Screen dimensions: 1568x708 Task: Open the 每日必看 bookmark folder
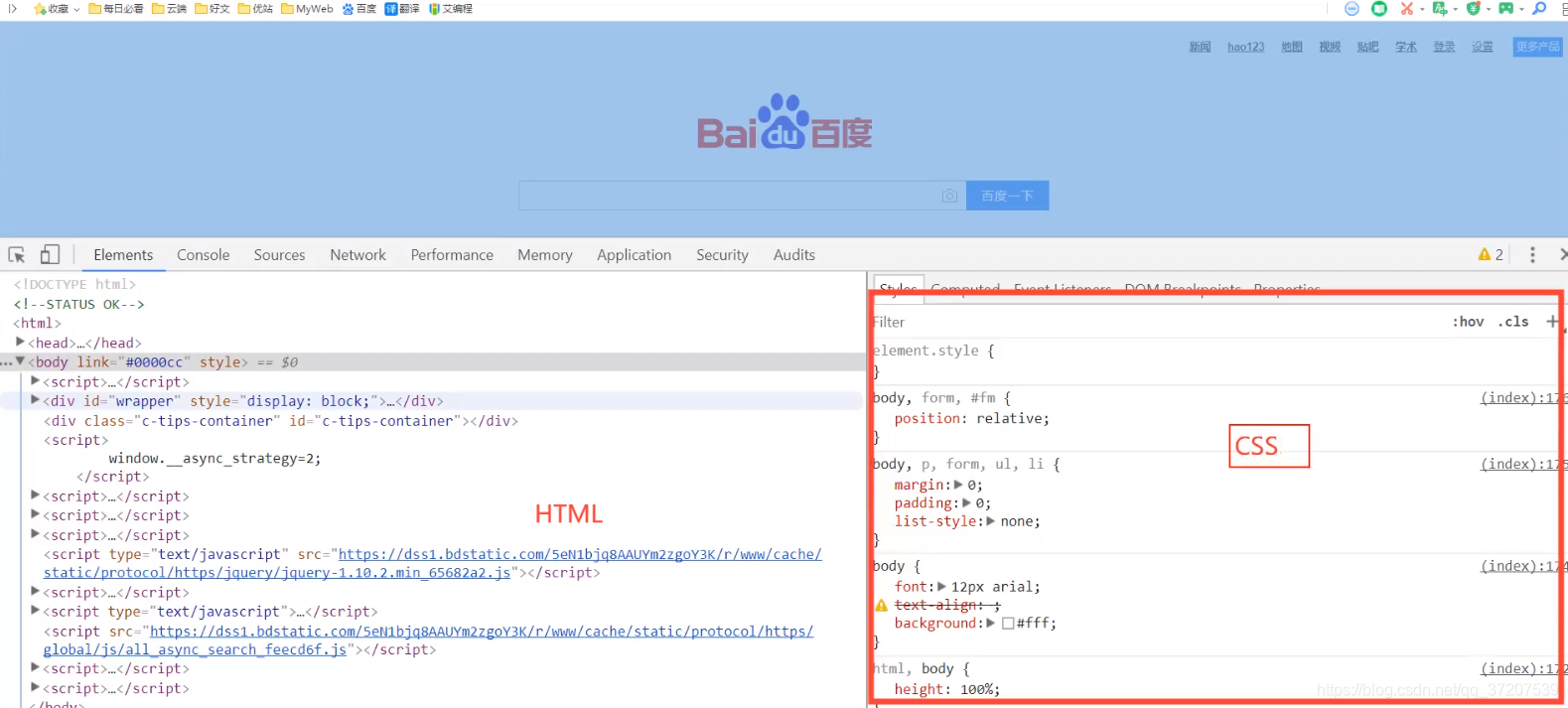(116, 9)
